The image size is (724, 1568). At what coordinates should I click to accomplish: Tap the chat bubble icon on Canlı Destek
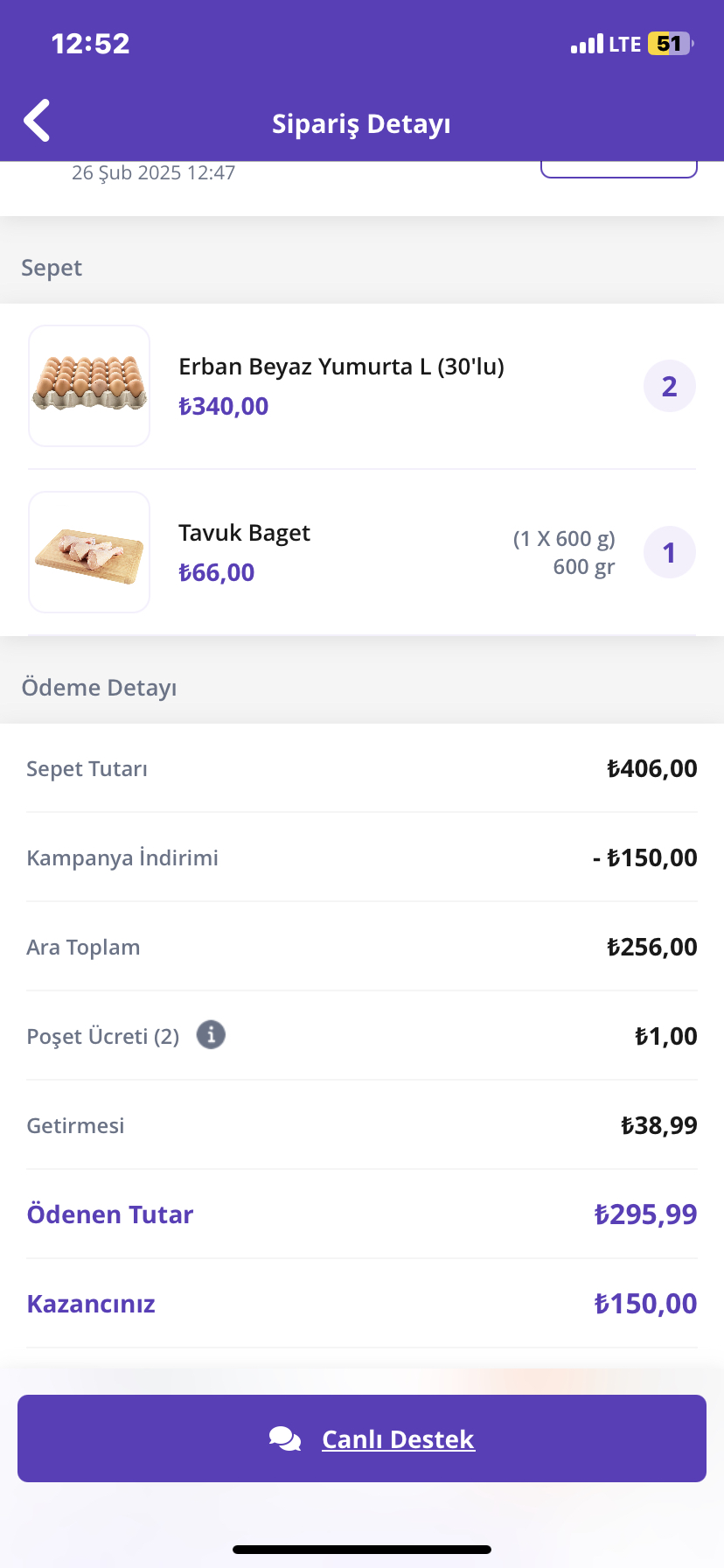[285, 1438]
